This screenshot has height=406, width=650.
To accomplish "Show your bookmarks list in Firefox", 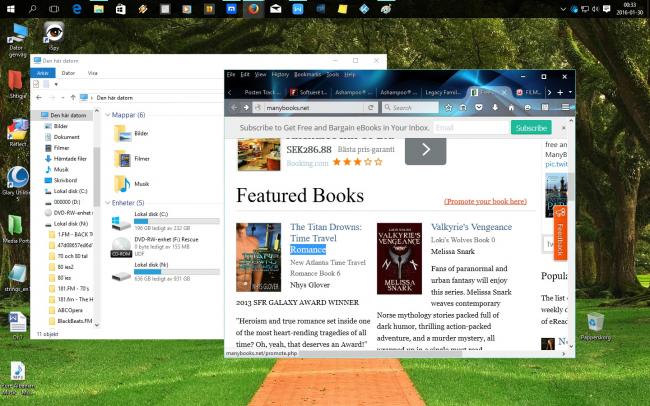I will [x=463, y=107].
